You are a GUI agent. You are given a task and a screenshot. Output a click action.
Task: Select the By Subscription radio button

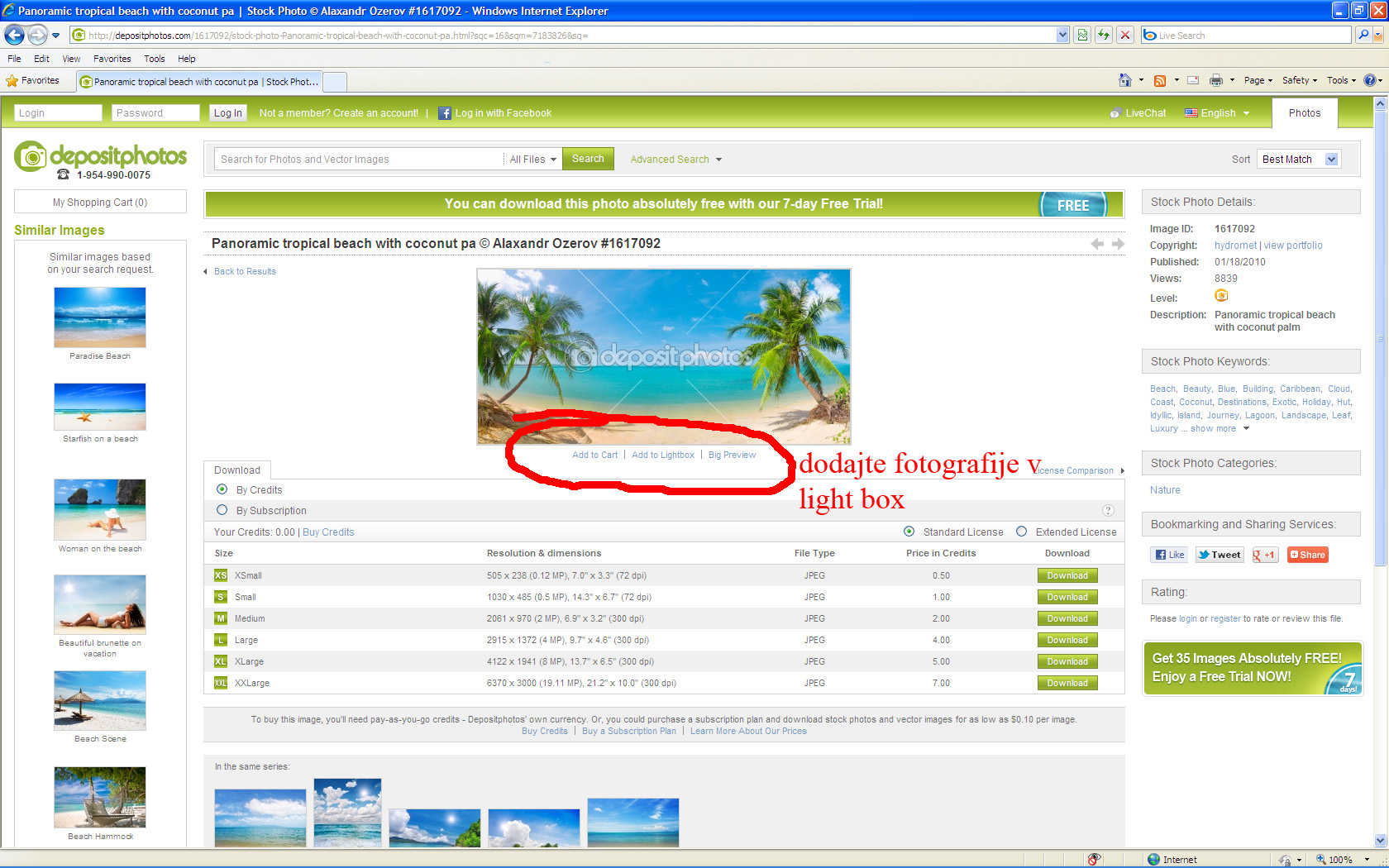222,510
